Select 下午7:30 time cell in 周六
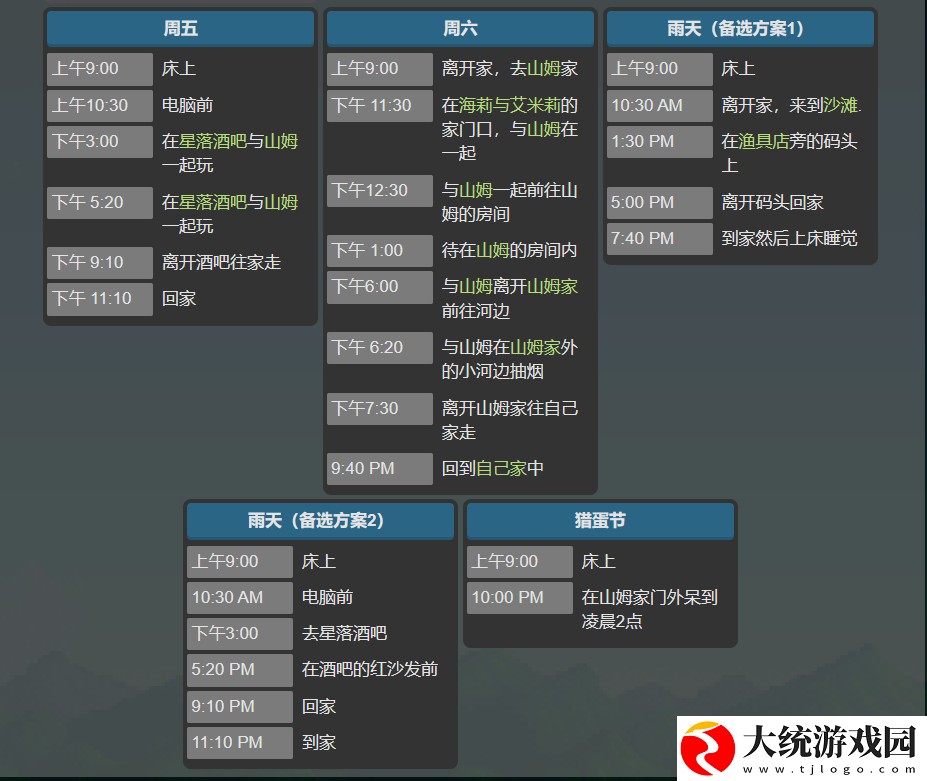Image resolution: width=927 pixels, height=781 pixels. (380, 409)
